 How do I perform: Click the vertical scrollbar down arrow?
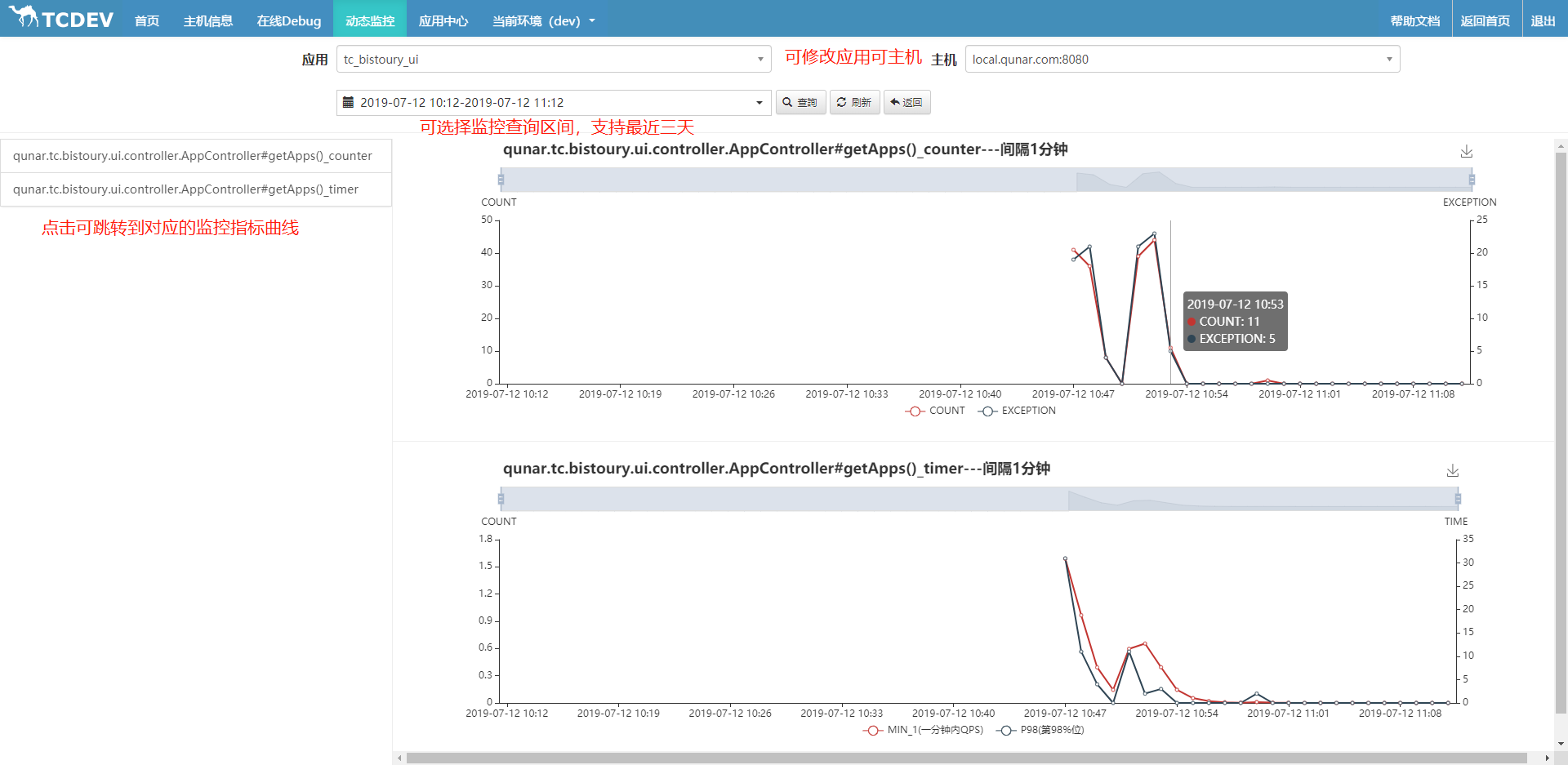[x=1561, y=744]
